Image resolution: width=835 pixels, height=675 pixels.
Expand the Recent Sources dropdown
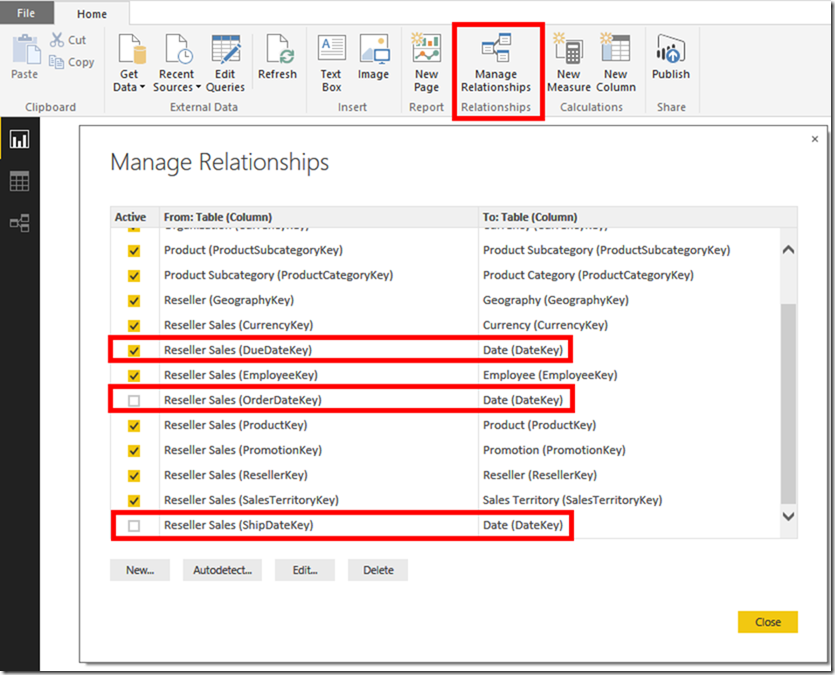(177, 63)
